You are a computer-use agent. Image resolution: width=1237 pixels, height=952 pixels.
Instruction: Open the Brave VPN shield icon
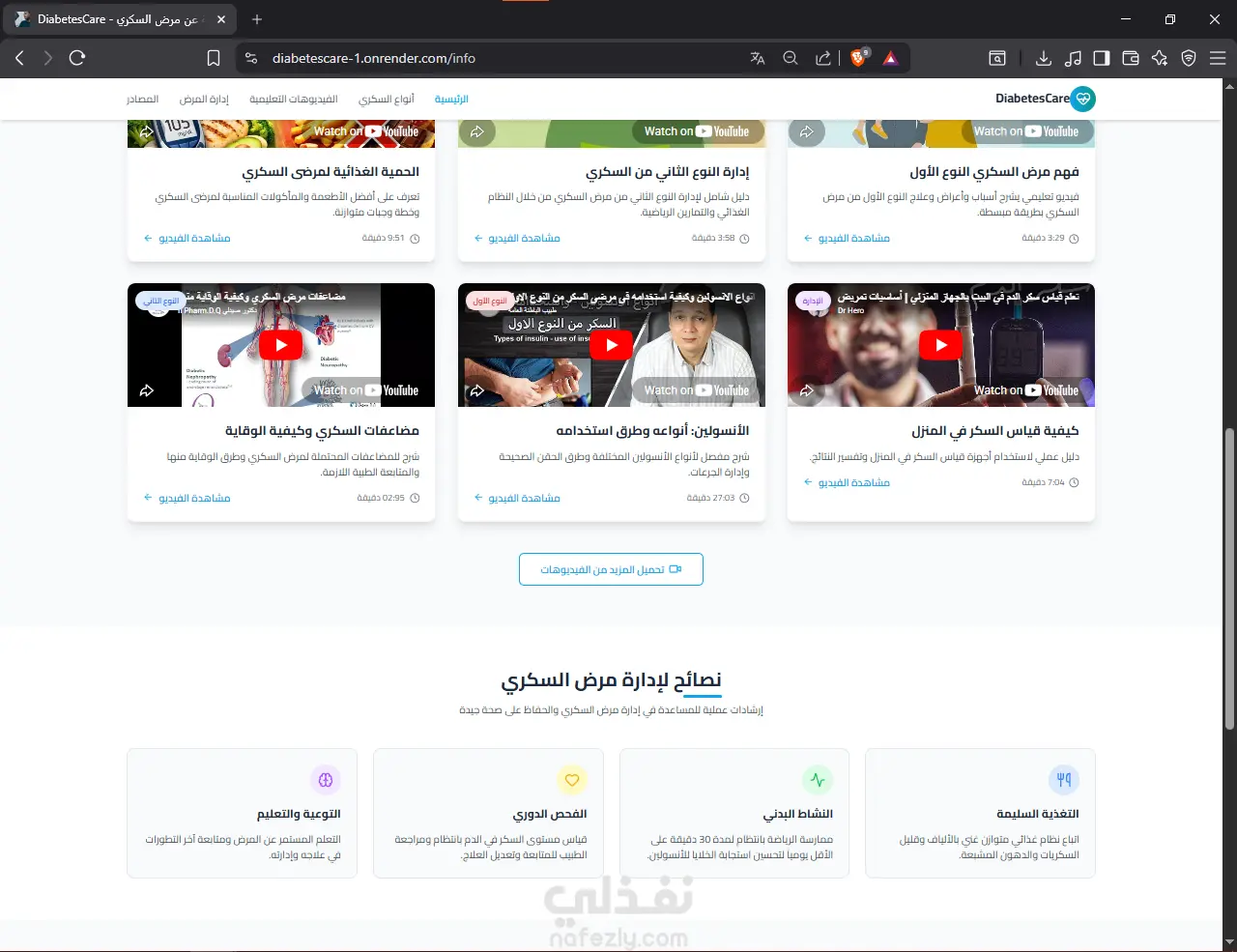1189,58
